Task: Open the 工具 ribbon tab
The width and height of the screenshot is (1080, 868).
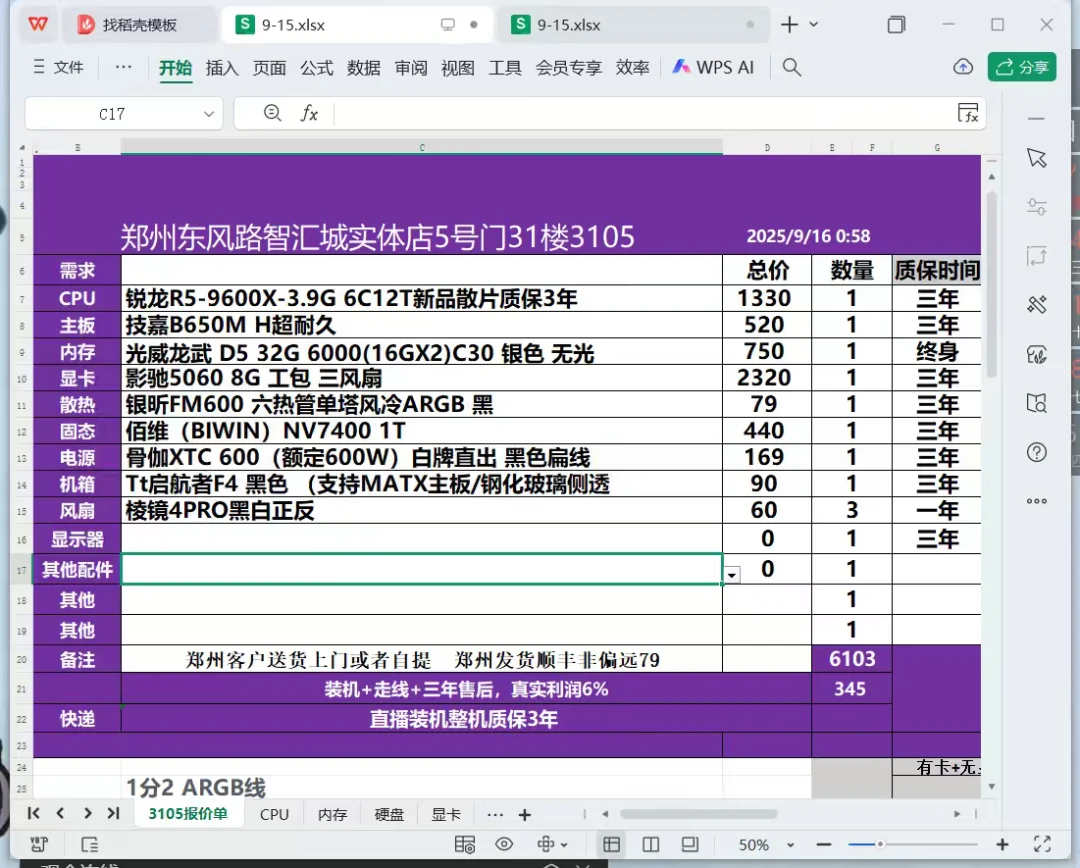Action: 505,68
